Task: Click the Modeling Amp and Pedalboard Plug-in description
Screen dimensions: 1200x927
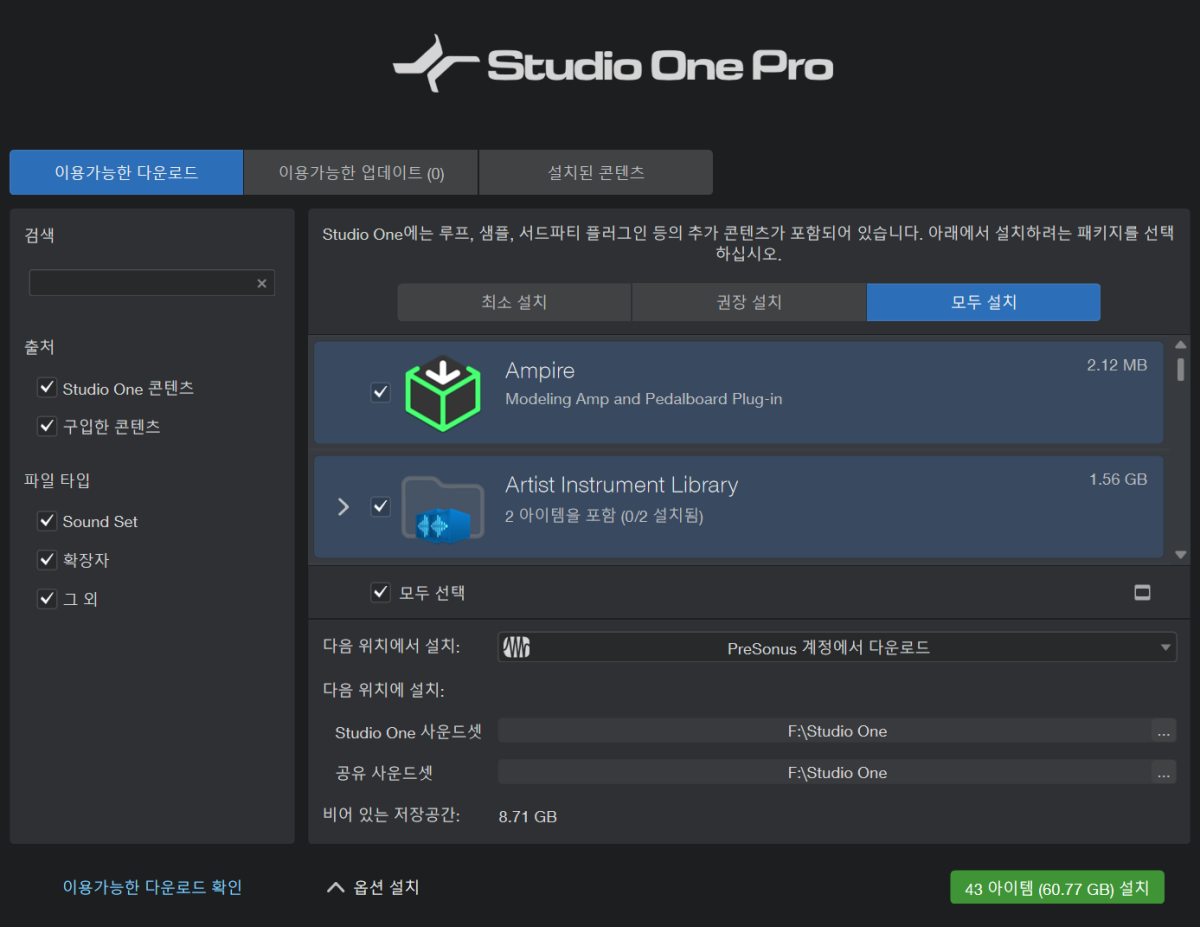Action: click(644, 399)
